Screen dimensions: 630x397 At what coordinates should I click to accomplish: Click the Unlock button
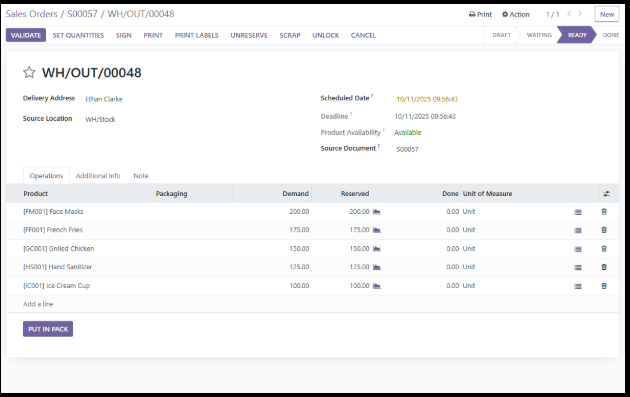click(326, 35)
